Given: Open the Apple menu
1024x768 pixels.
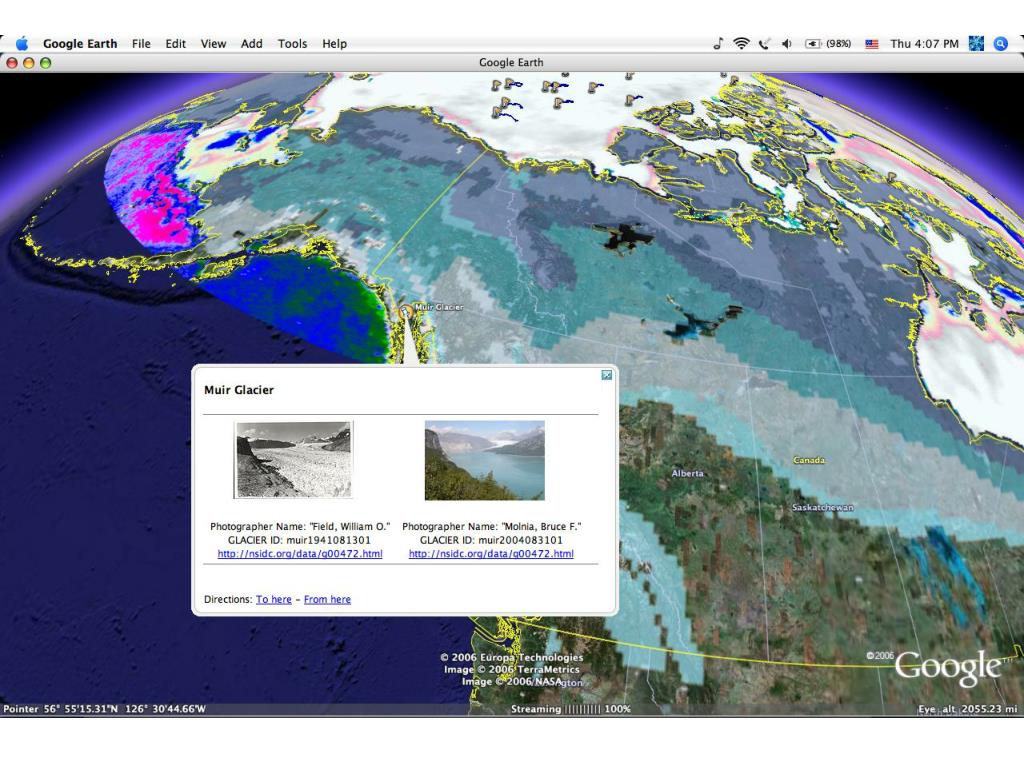Looking at the screenshot, I should 22,44.
